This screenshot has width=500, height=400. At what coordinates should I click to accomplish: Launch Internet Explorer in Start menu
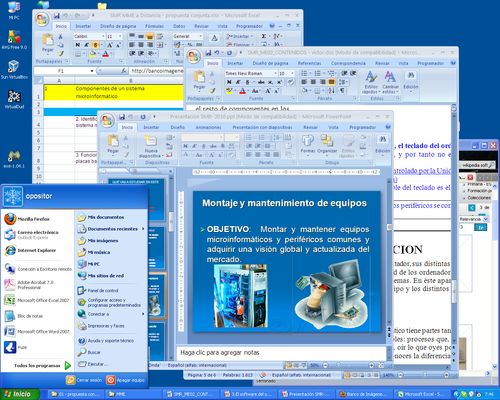30,250
